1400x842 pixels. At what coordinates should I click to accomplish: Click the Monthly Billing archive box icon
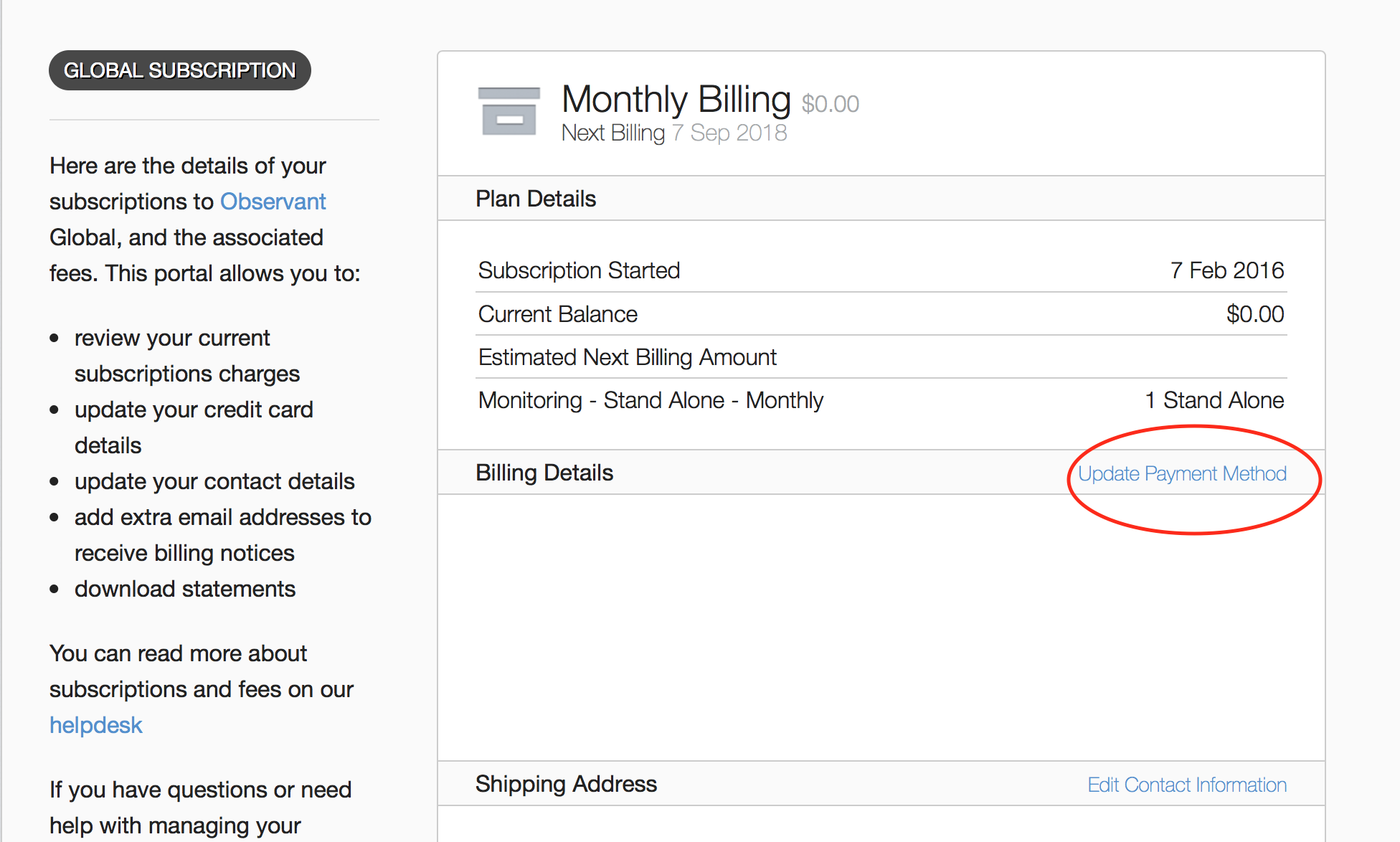tap(509, 112)
